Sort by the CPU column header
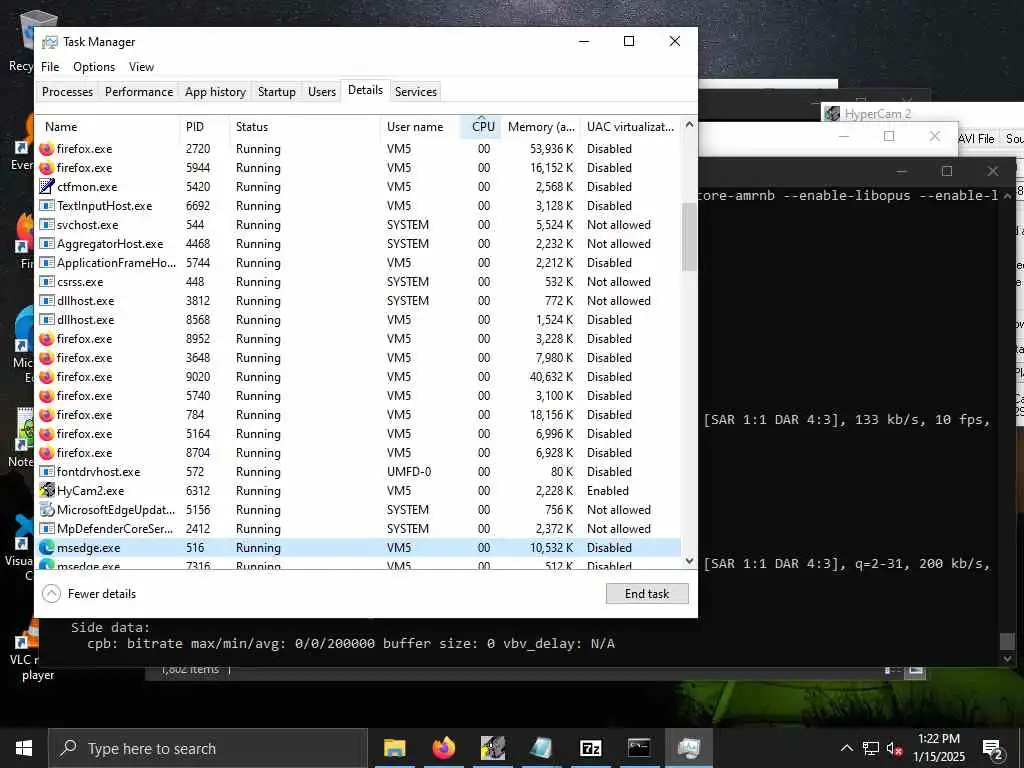 coord(483,127)
